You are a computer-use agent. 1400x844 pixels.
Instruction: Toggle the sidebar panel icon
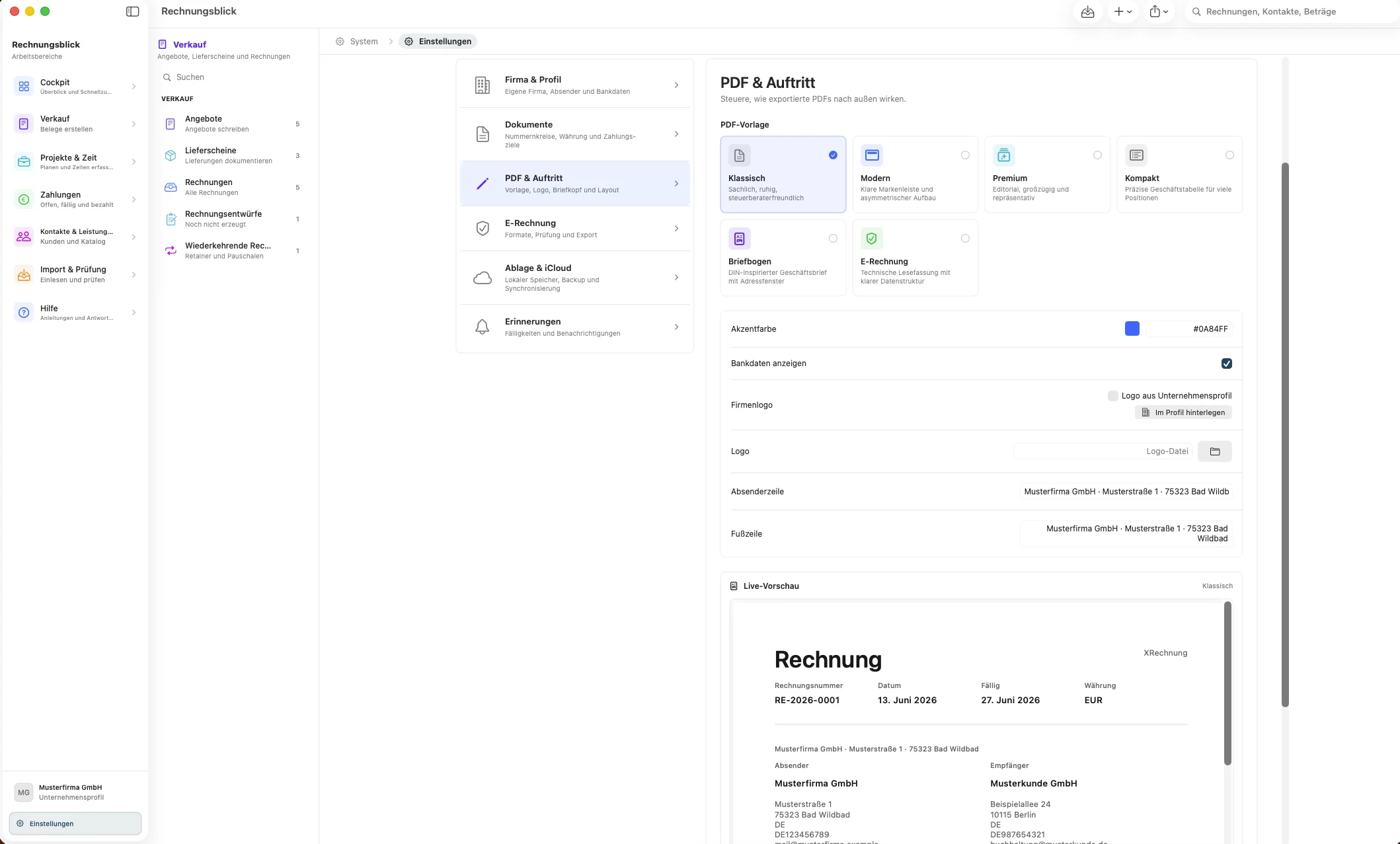132,11
